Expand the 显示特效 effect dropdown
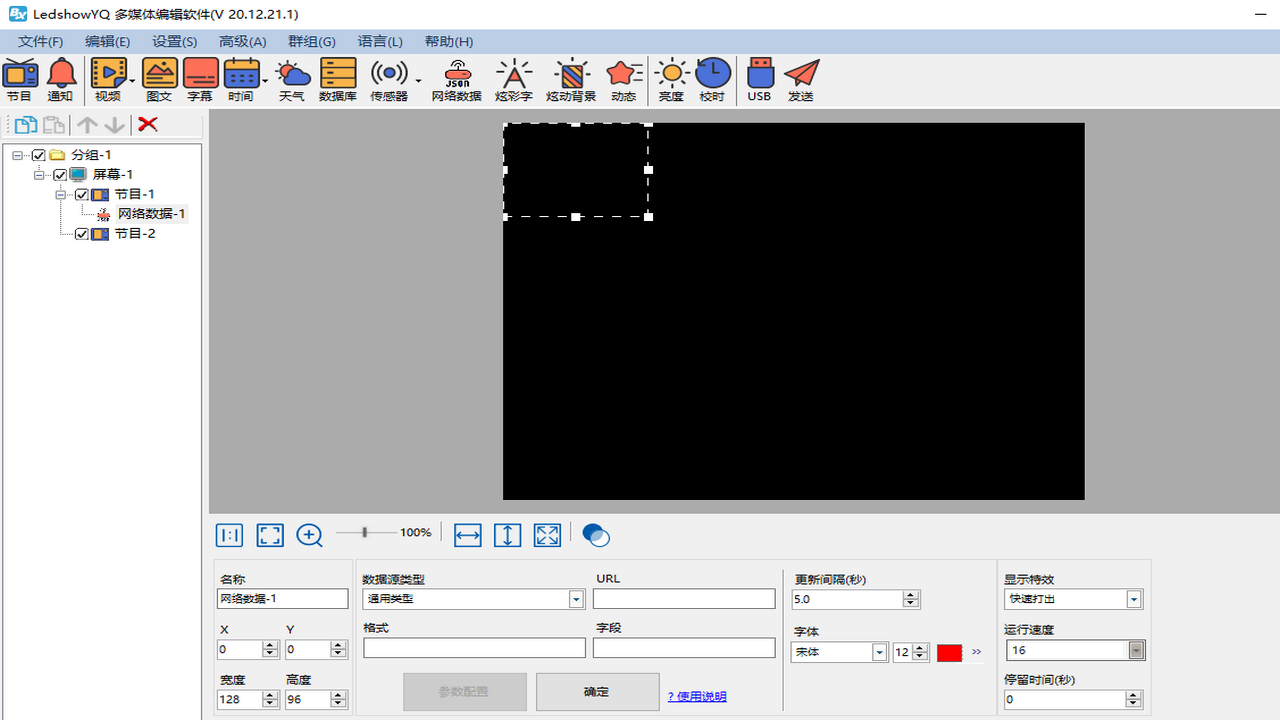Screen dimensions: 1280x720 point(1134,599)
